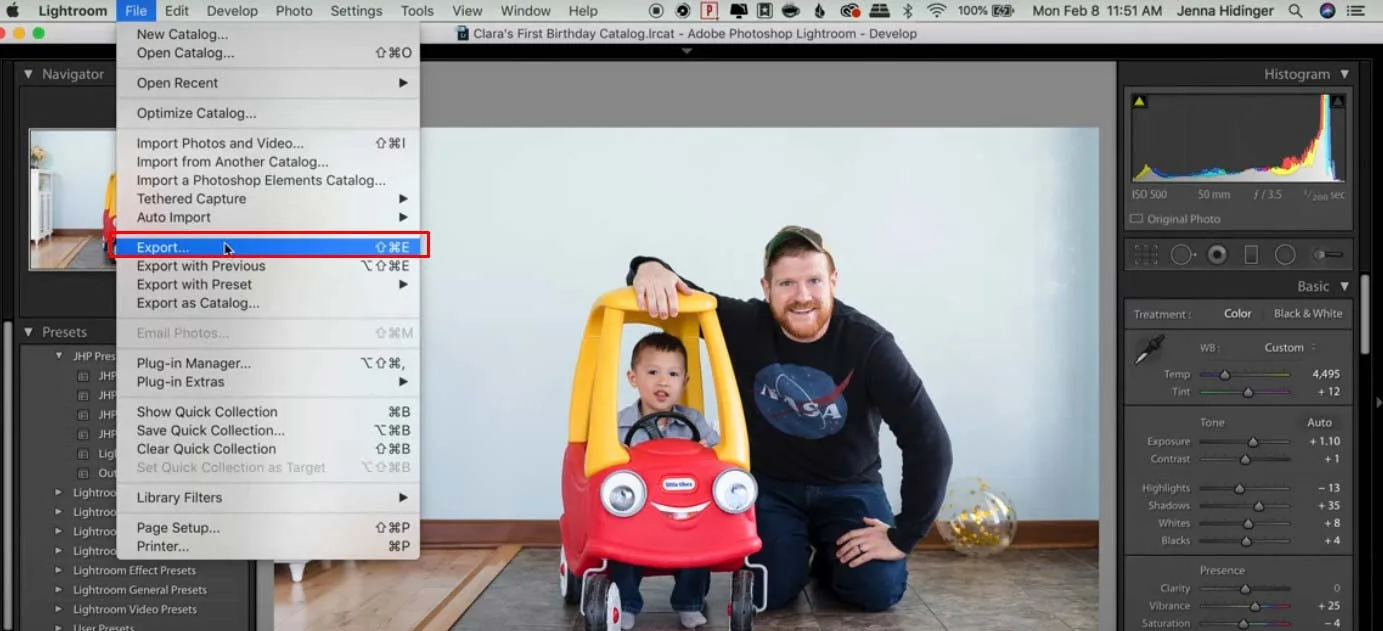The height and width of the screenshot is (631, 1383).
Task: Click the screen recording circle menu bar icon
Action: 656,11
